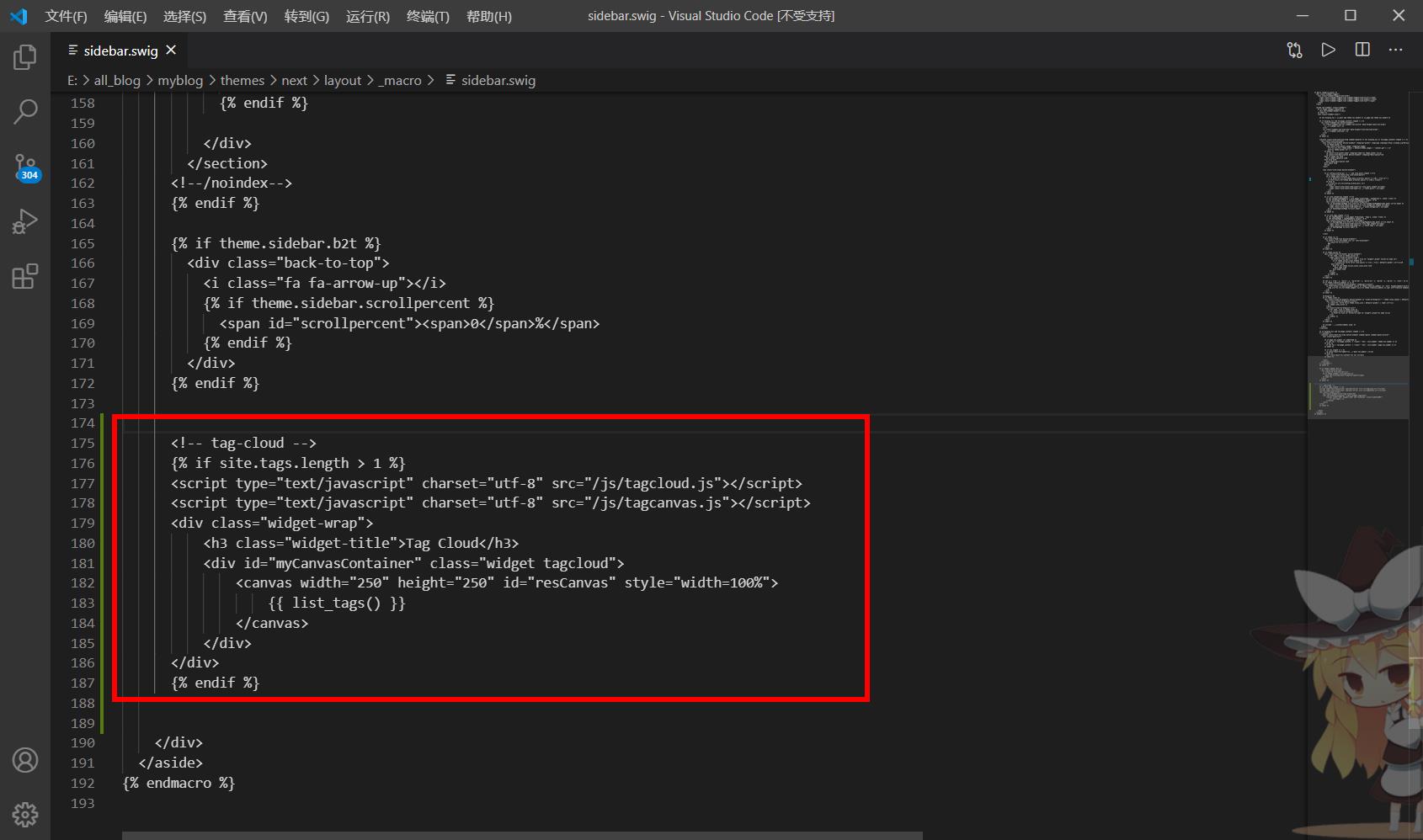Open the Accounts menu
Screen dimensions: 1423x840
[x=25, y=760]
